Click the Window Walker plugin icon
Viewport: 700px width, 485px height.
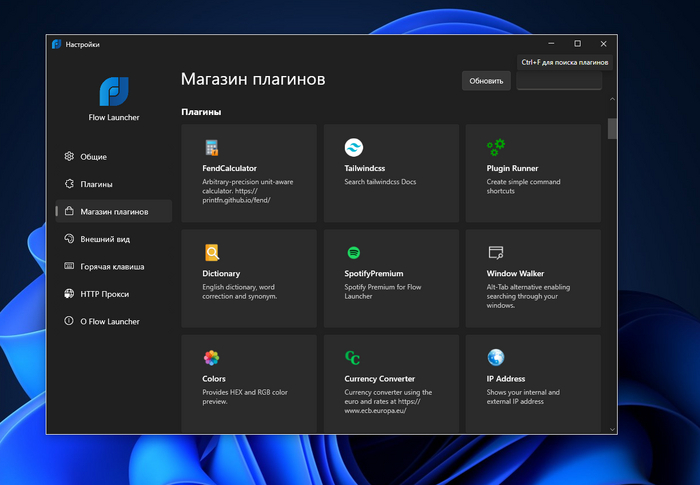496,252
